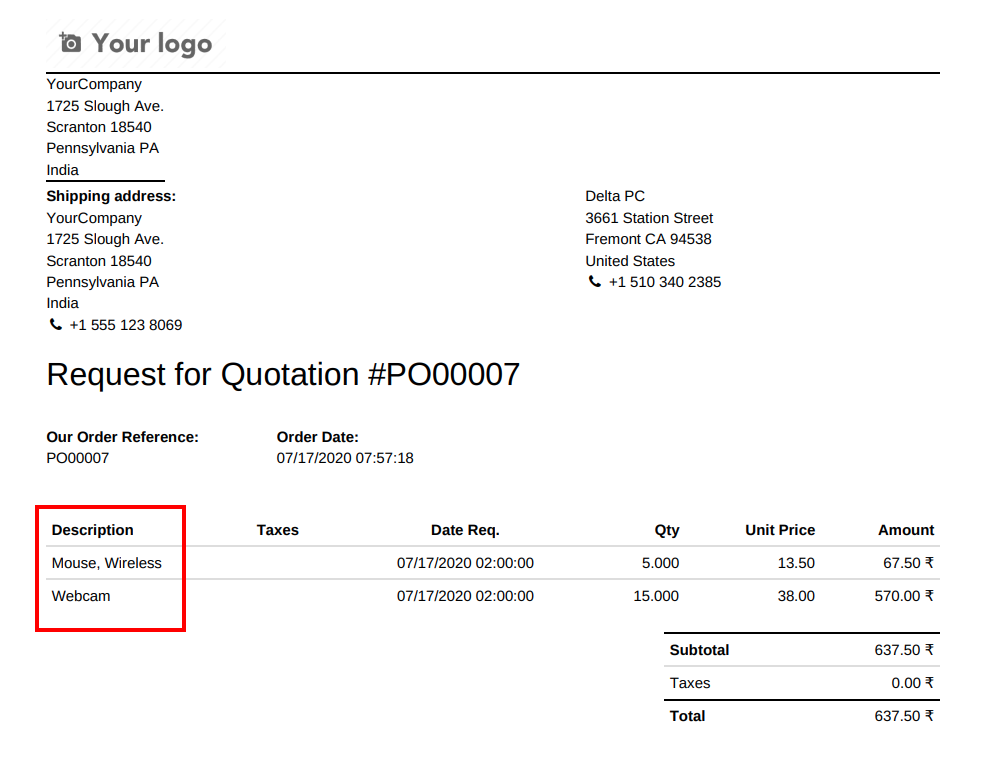Click the "3661 Station Street" address line
This screenshot has width=982, height=777.
point(649,218)
